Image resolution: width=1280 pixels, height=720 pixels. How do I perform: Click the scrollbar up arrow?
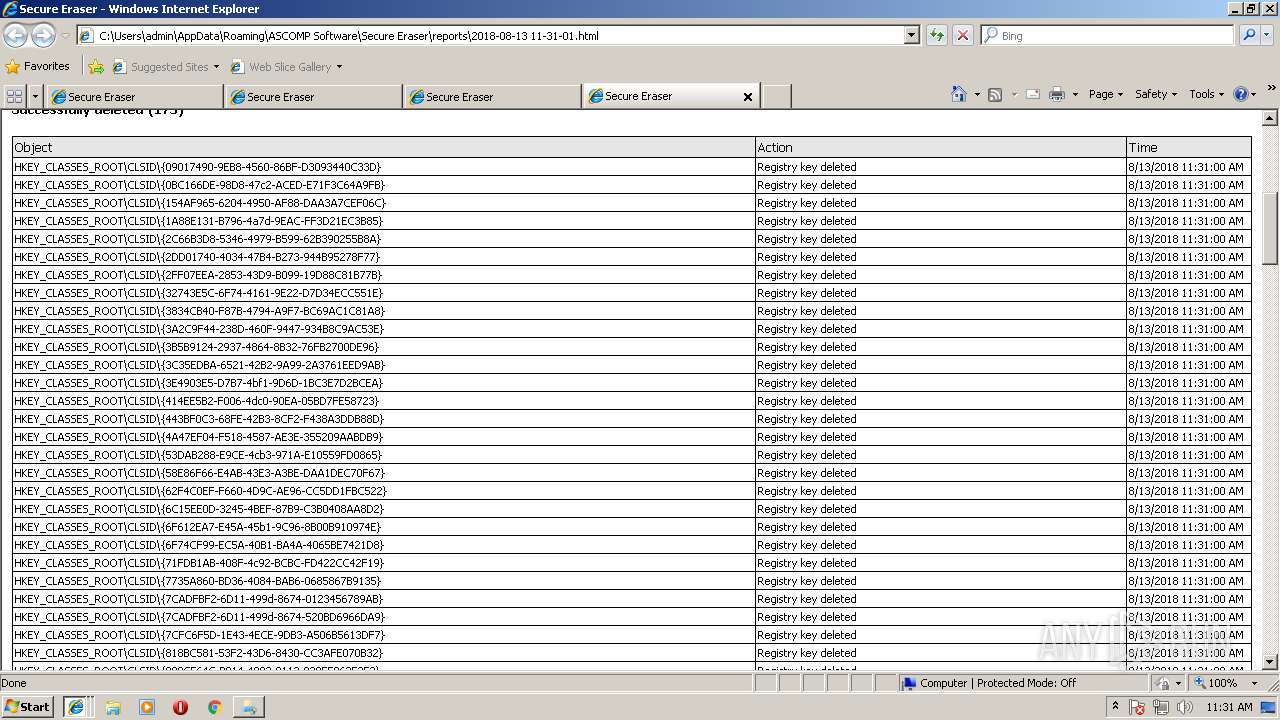(x=1270, y=118)
